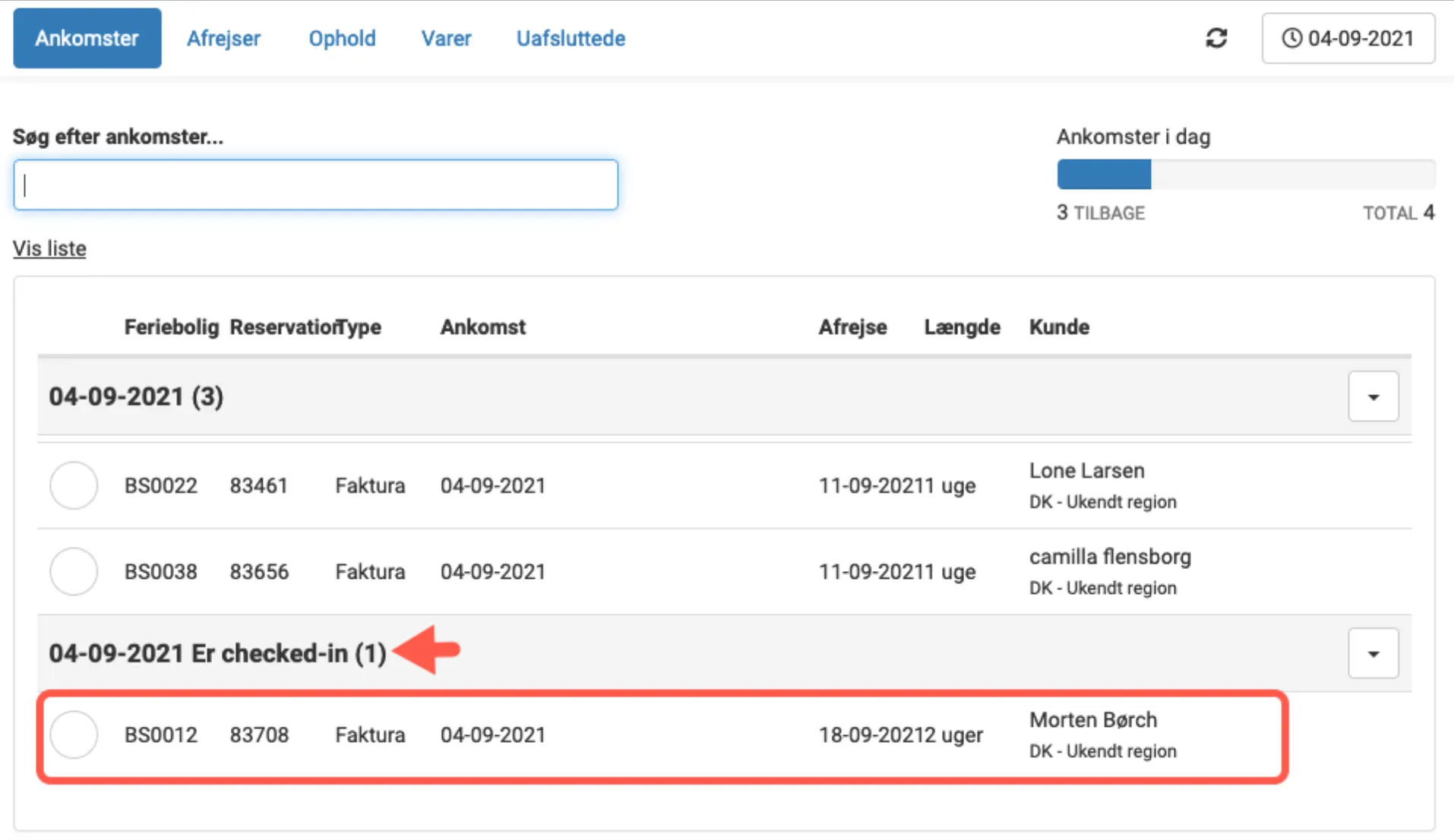Select reservation 83708 for Morten Børch
1454x840 pixels.
pyautogui.click(x=259, y=735)
